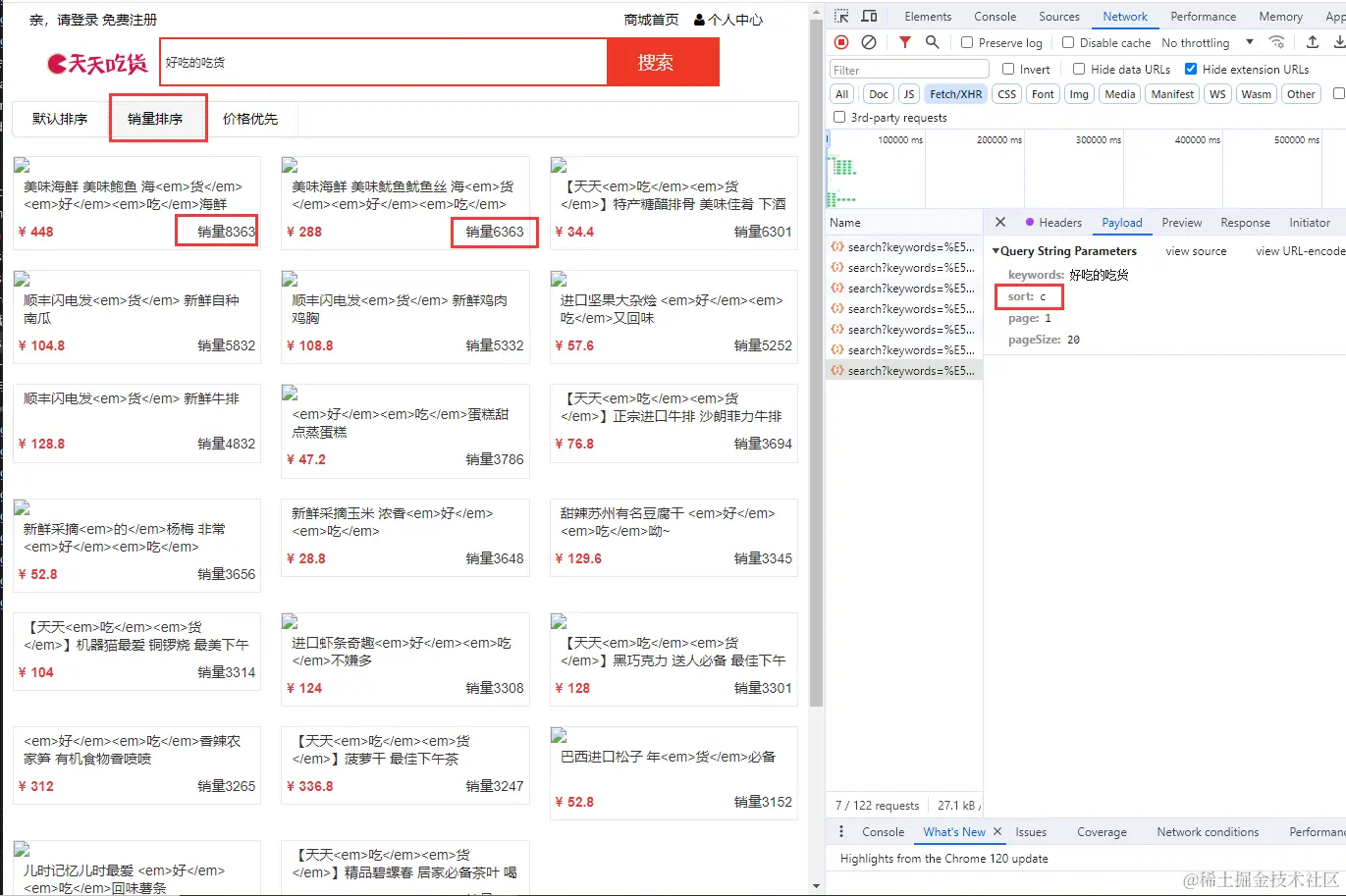Open the Performance panel tab
Image resolution: width=1346 pixels, height=896 pixels.
pyautogui.click(x=1203, y=17)
